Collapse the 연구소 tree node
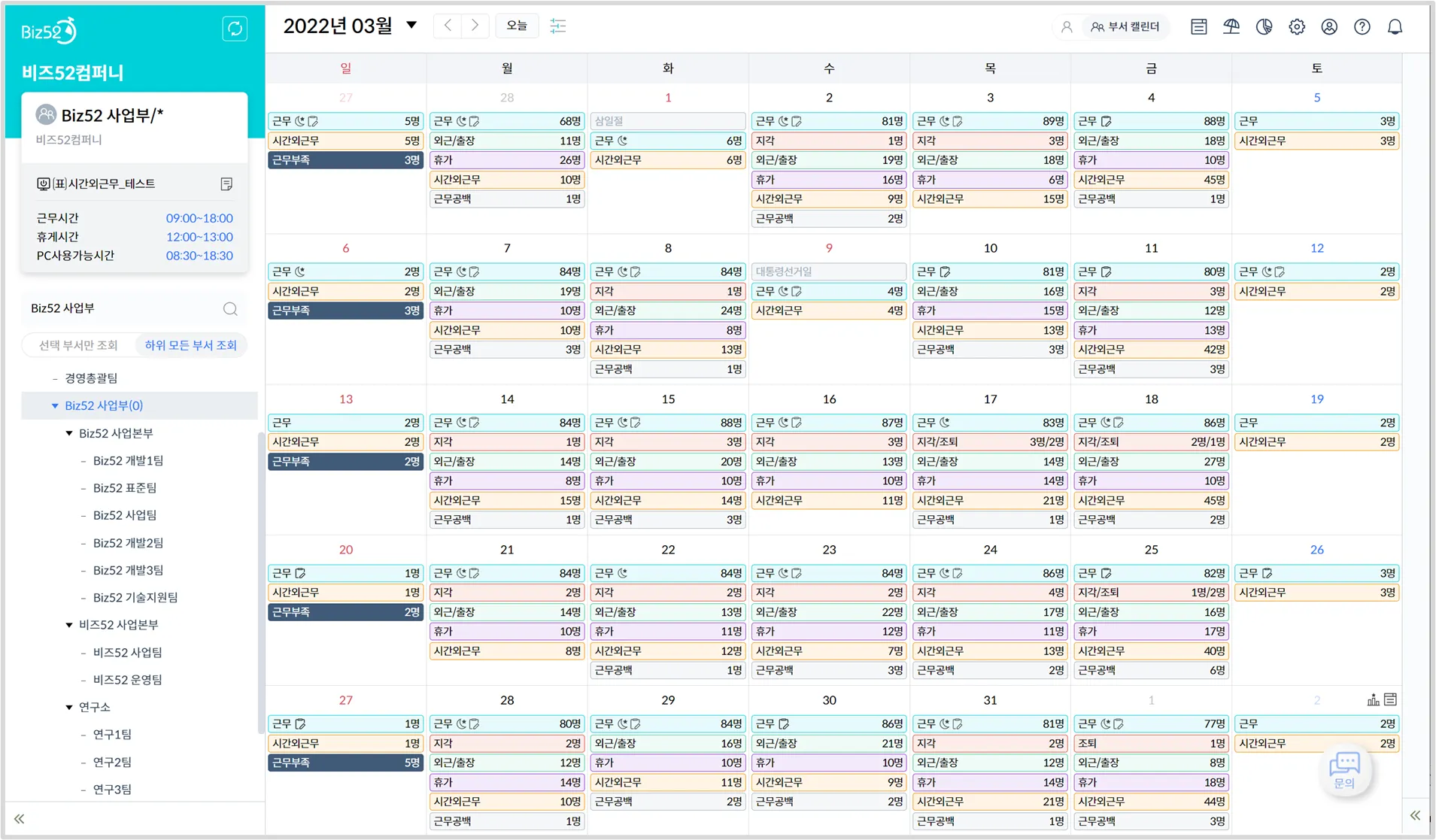 point(69,708)
